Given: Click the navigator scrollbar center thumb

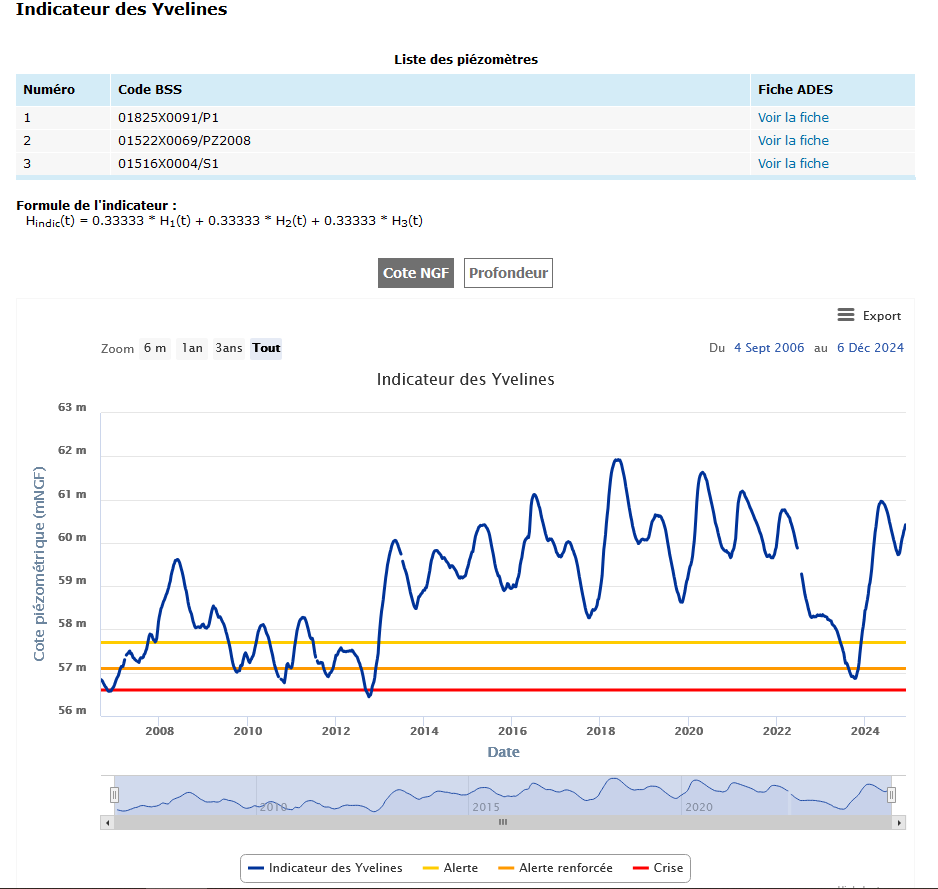Looking at the screenshot, I should (x=503, y=822).
